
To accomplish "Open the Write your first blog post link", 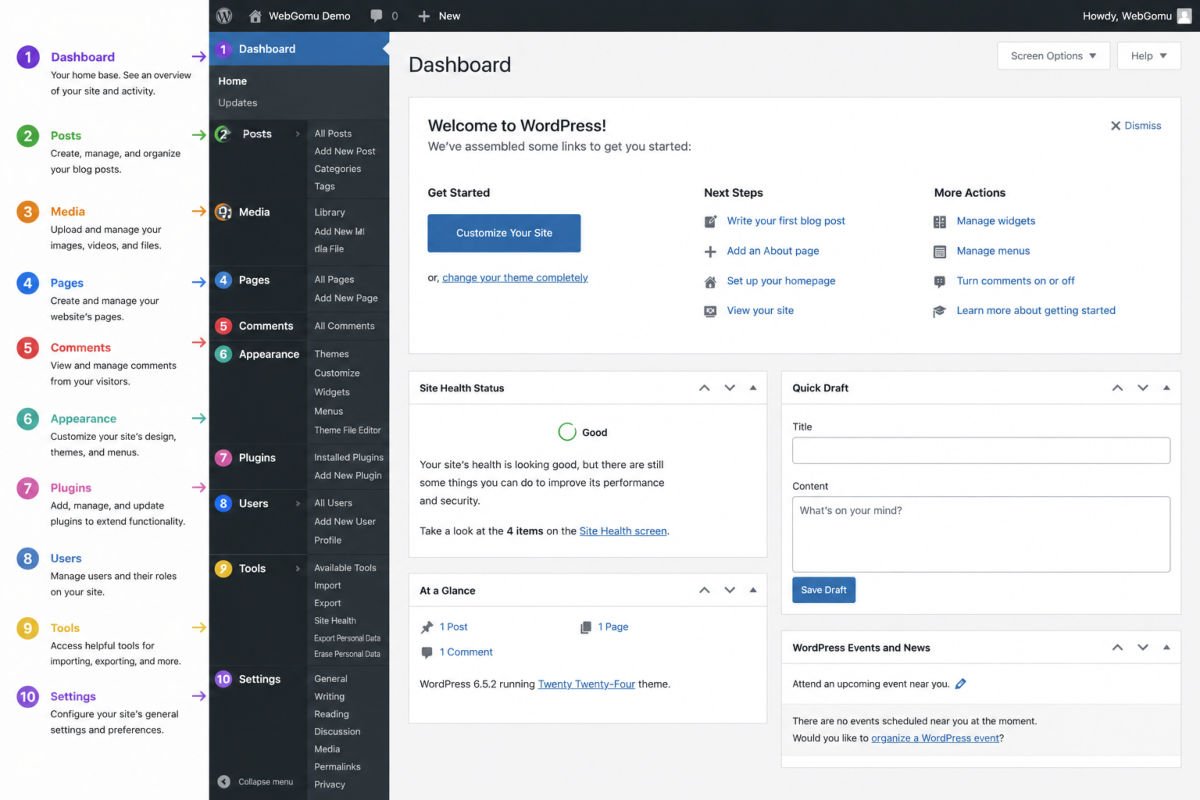I will pos(786,221).
